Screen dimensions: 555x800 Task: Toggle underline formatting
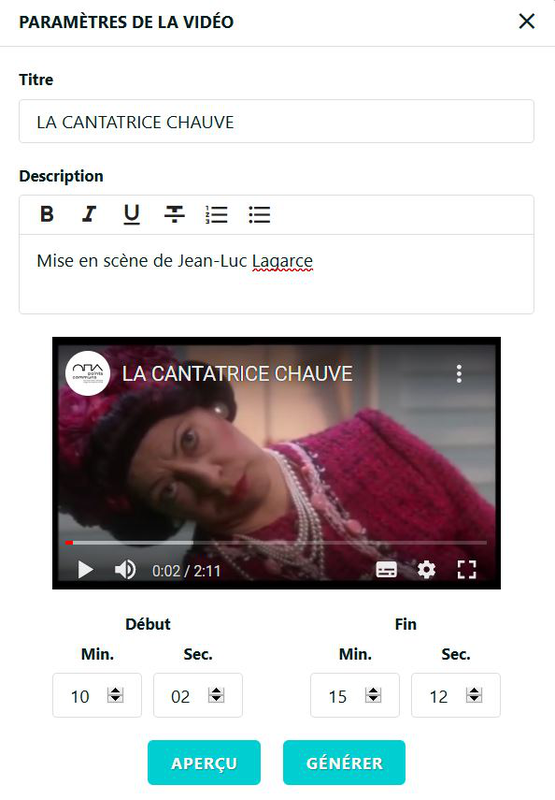pyautogui.click(x=132, y=214)
